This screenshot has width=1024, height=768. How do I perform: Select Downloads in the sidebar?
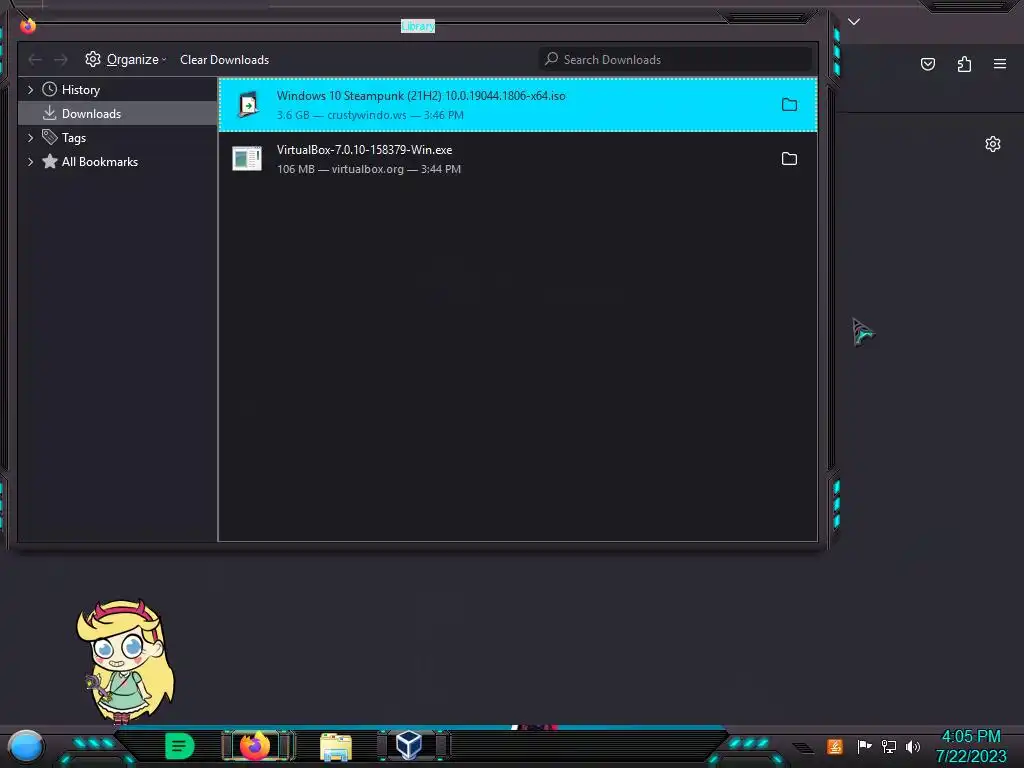tap(118, 114)
